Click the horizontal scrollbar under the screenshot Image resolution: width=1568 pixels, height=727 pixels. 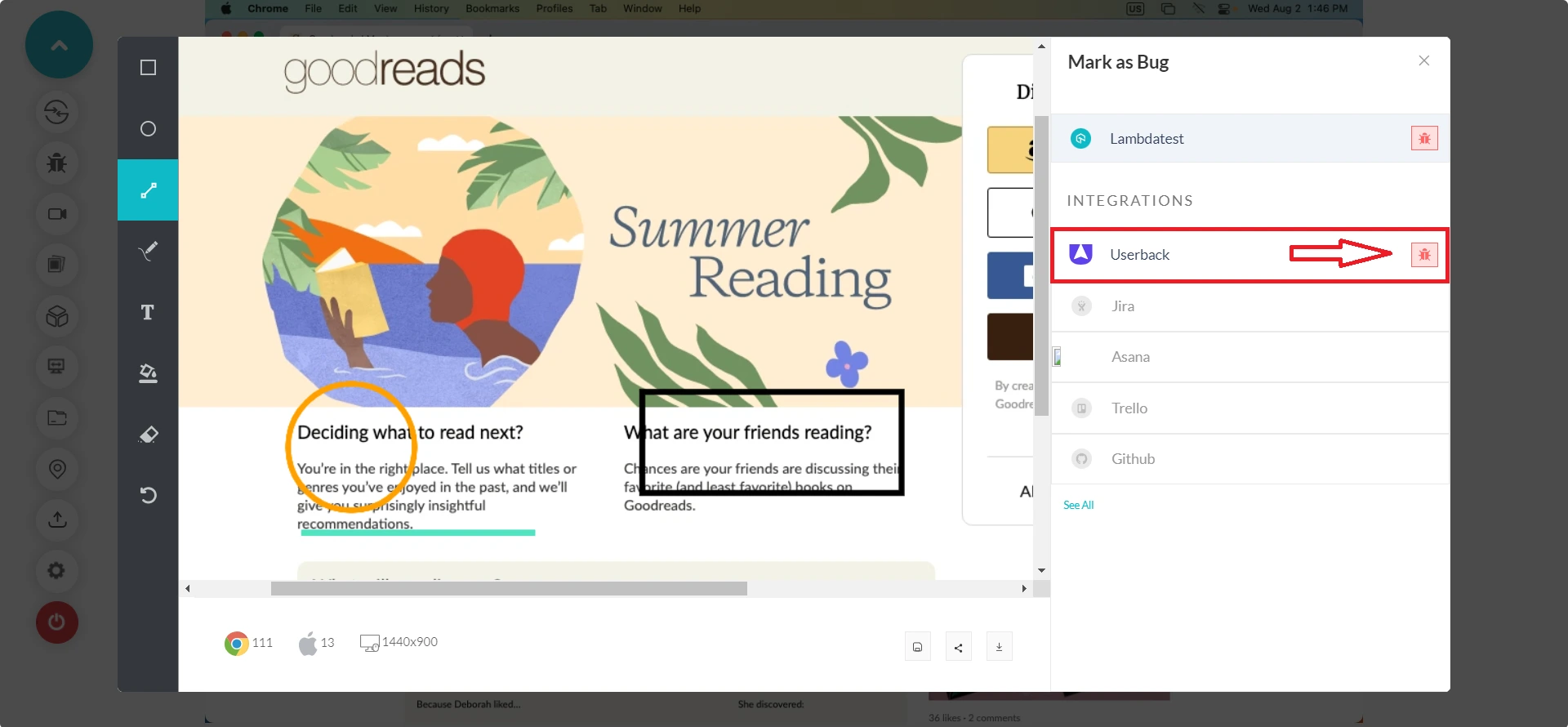tap(508, 589)
